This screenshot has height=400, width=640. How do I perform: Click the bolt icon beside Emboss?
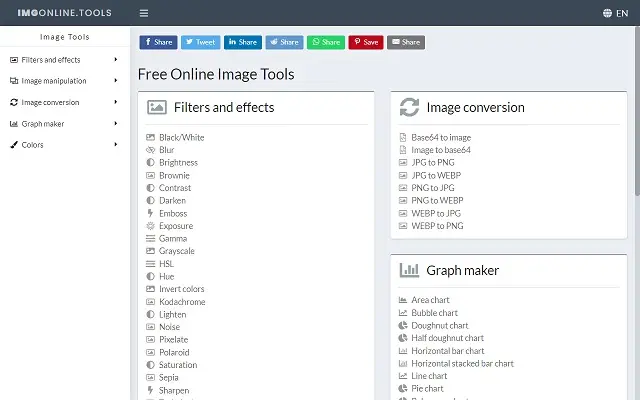150,213
